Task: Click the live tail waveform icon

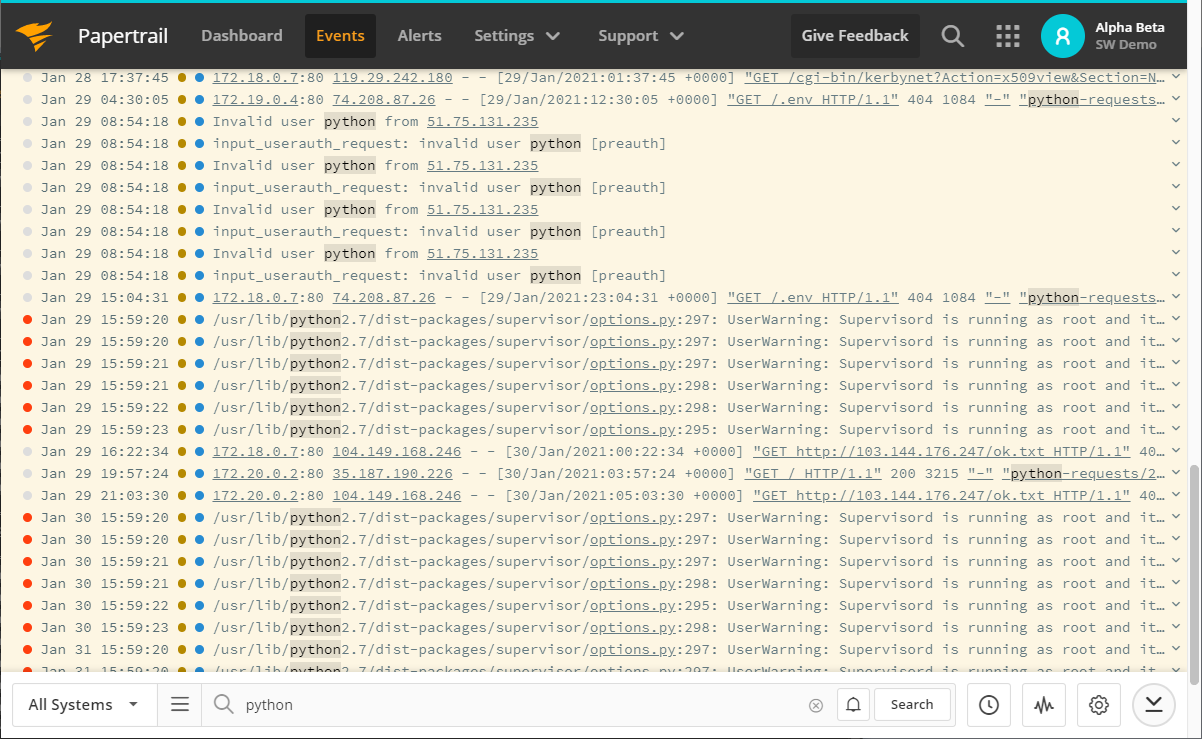Action: point(1043,704)
